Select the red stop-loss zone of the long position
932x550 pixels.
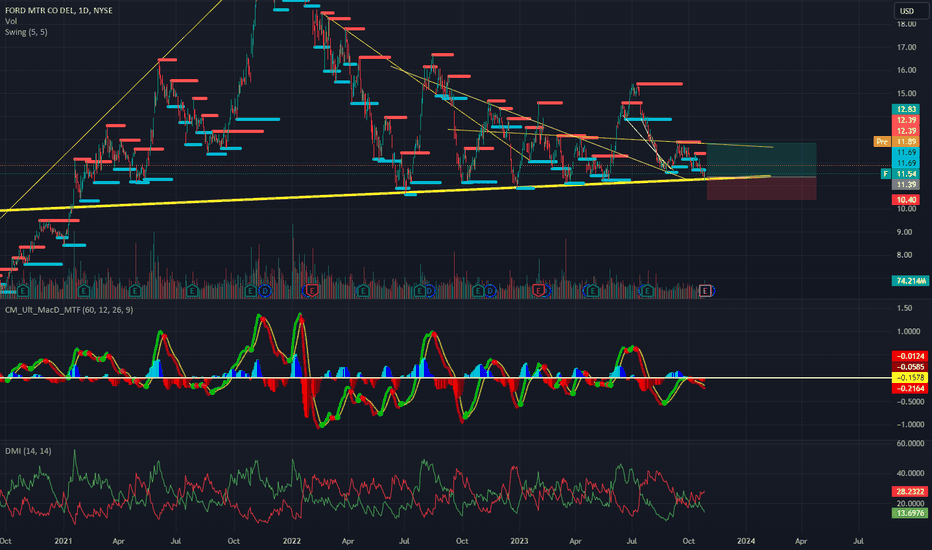point(761,188)
